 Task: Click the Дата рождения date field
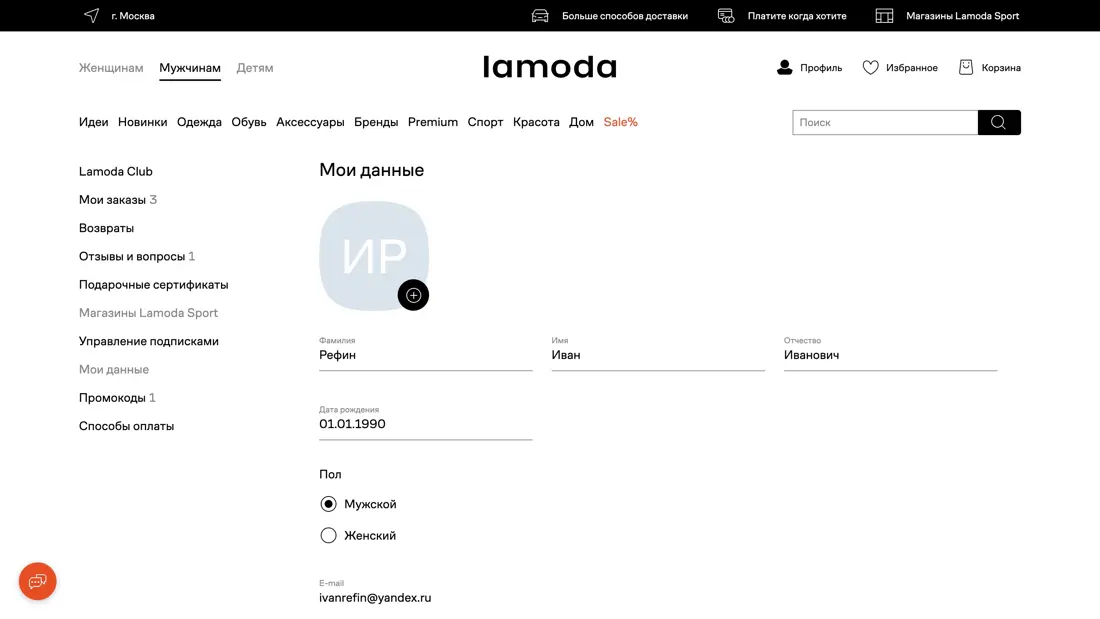click(x=425, y=424)
